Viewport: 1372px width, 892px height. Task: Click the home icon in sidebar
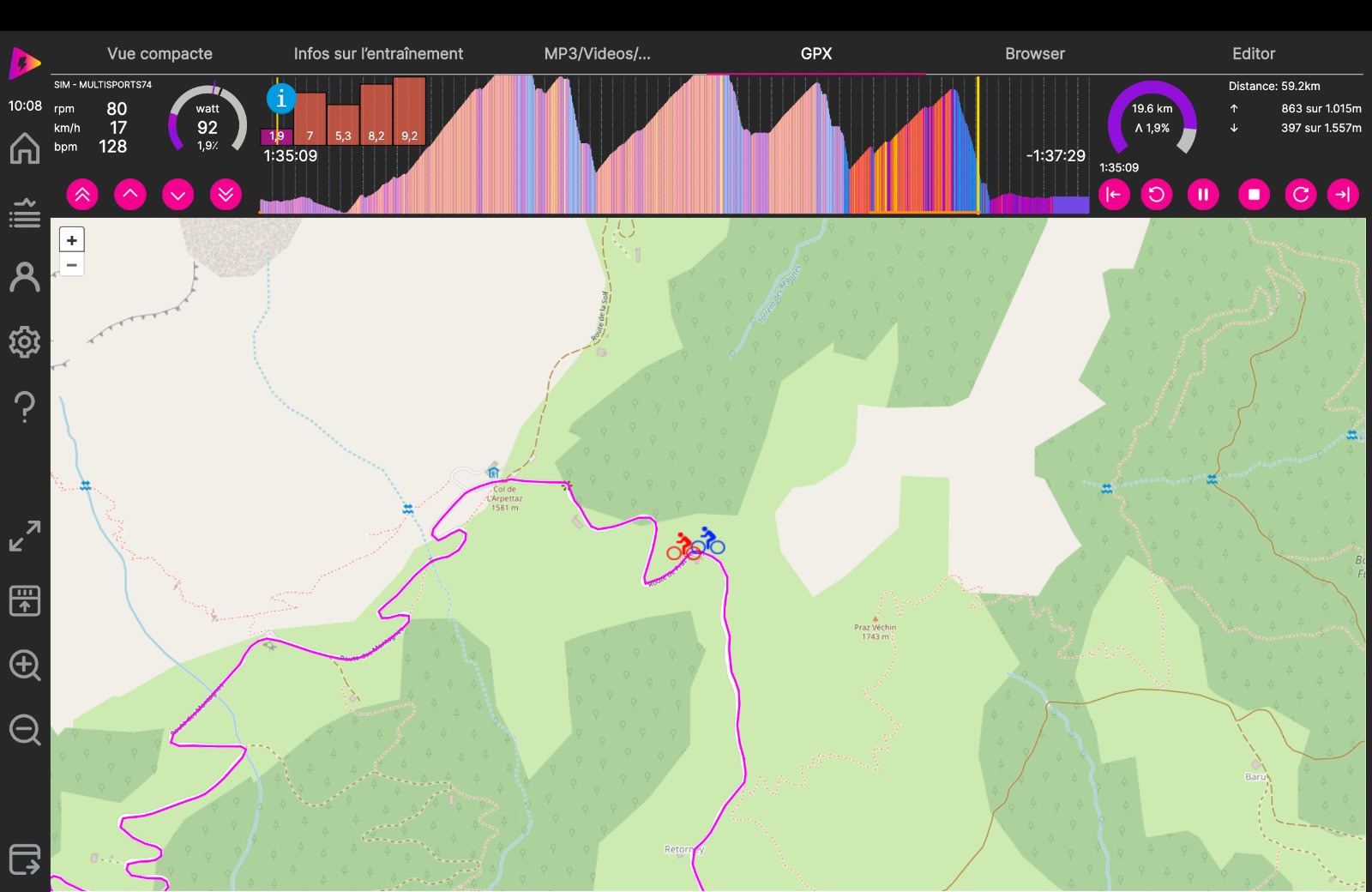click(24, 148)
